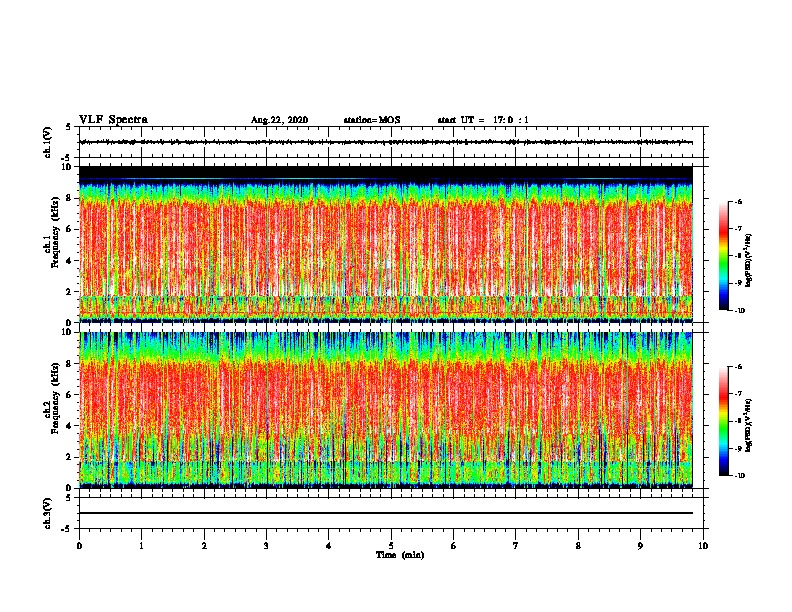Click the log(PSD) label beside ch.1 color bar

[749, 260]
